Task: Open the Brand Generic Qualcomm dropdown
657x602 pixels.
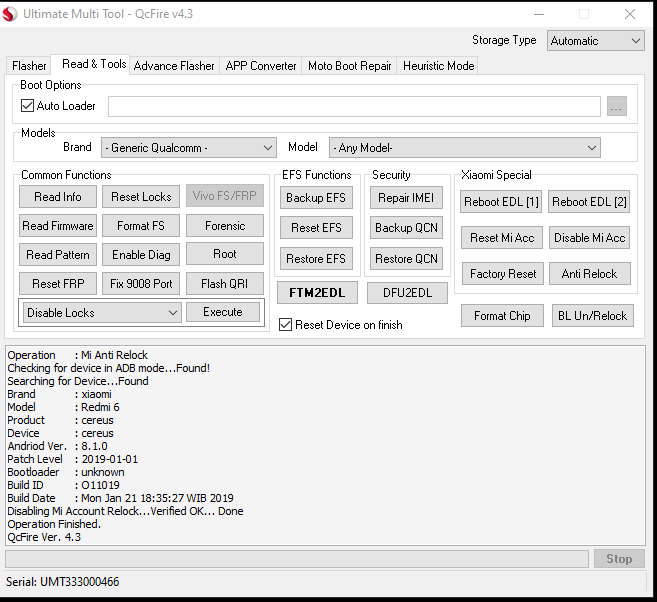Action: 189,148
